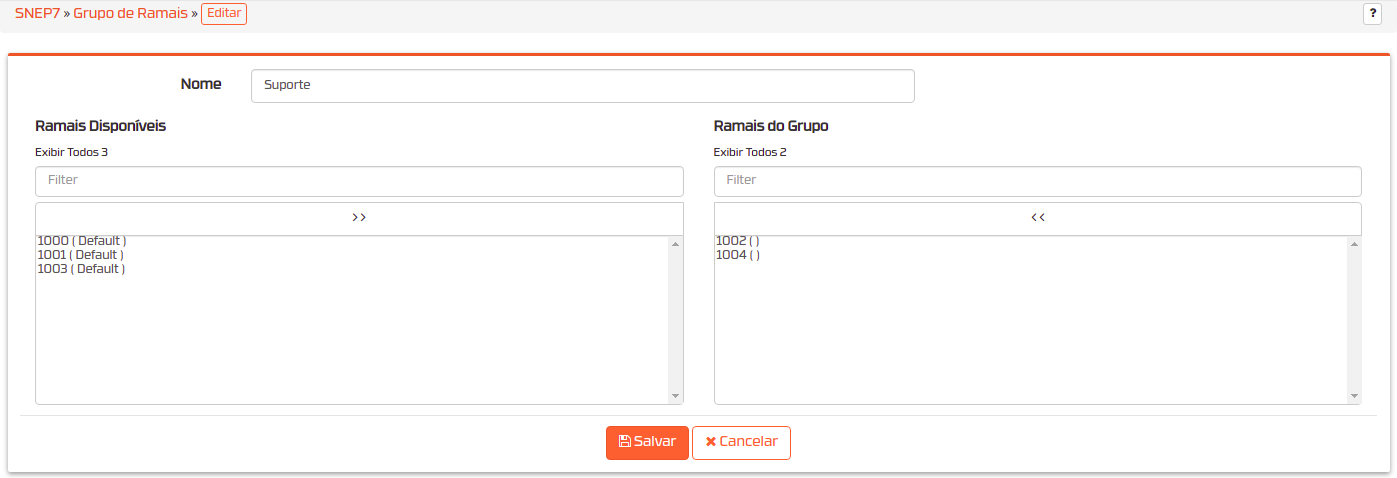Click up arrow of available list scrollbar
Image resolution: width=1397 pixels, height=478 pixels.
click(676, 244)
